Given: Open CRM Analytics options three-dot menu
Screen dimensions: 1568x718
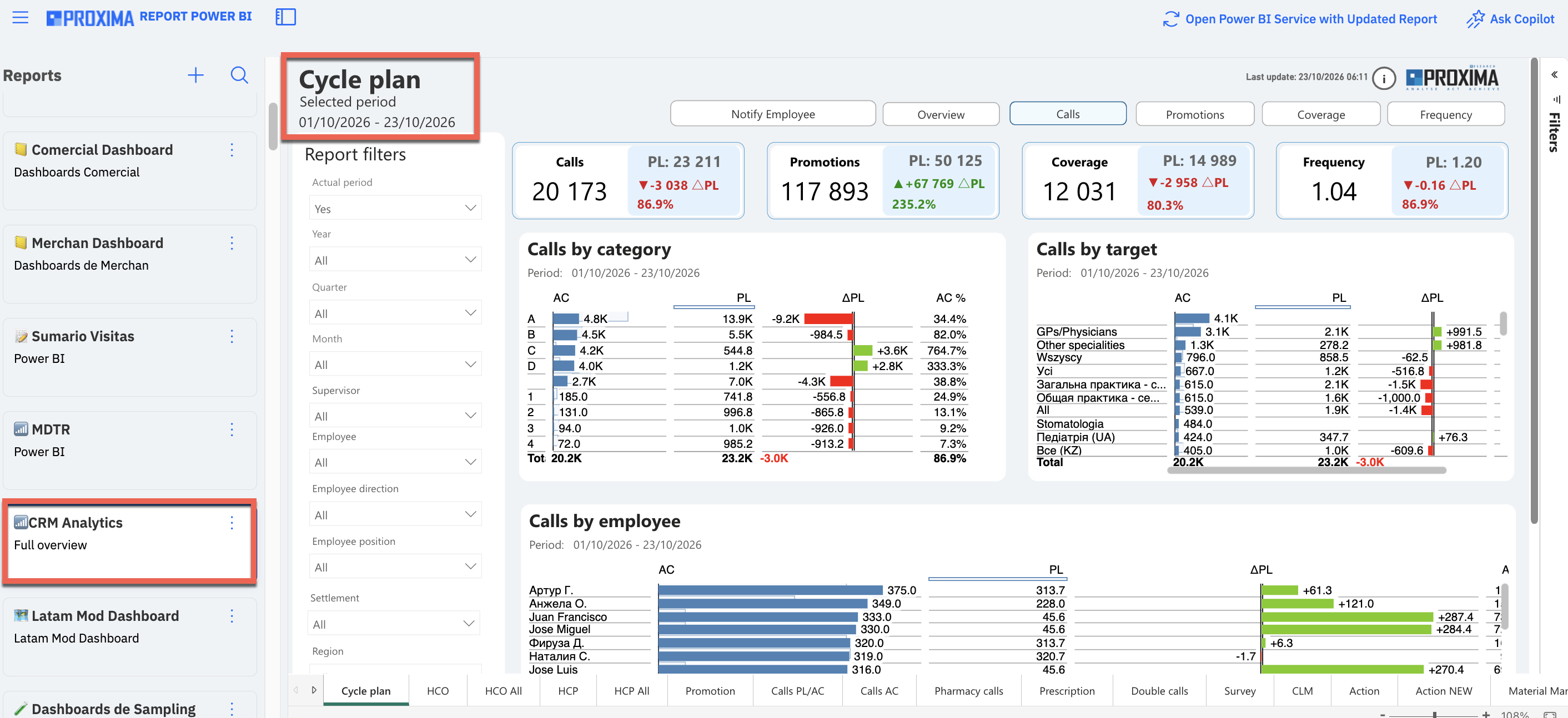Looking at the screenshot, I should pyautogui.click(x=232, y=523).
